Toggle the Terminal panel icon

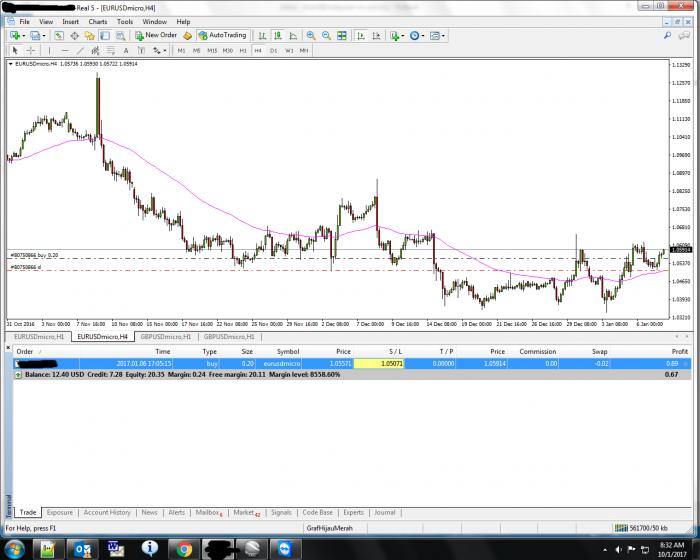(105, 35)
